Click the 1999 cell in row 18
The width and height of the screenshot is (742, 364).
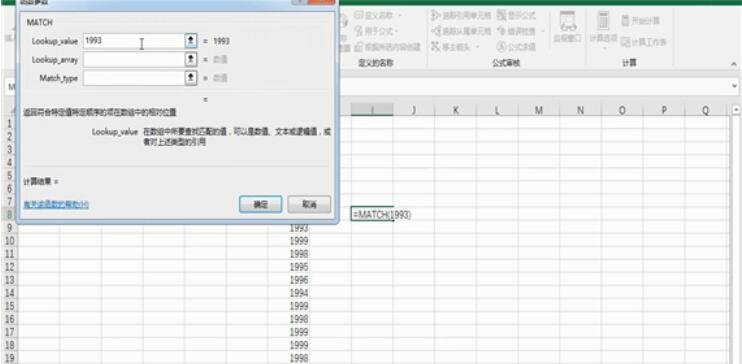click(x=289, y=345)
